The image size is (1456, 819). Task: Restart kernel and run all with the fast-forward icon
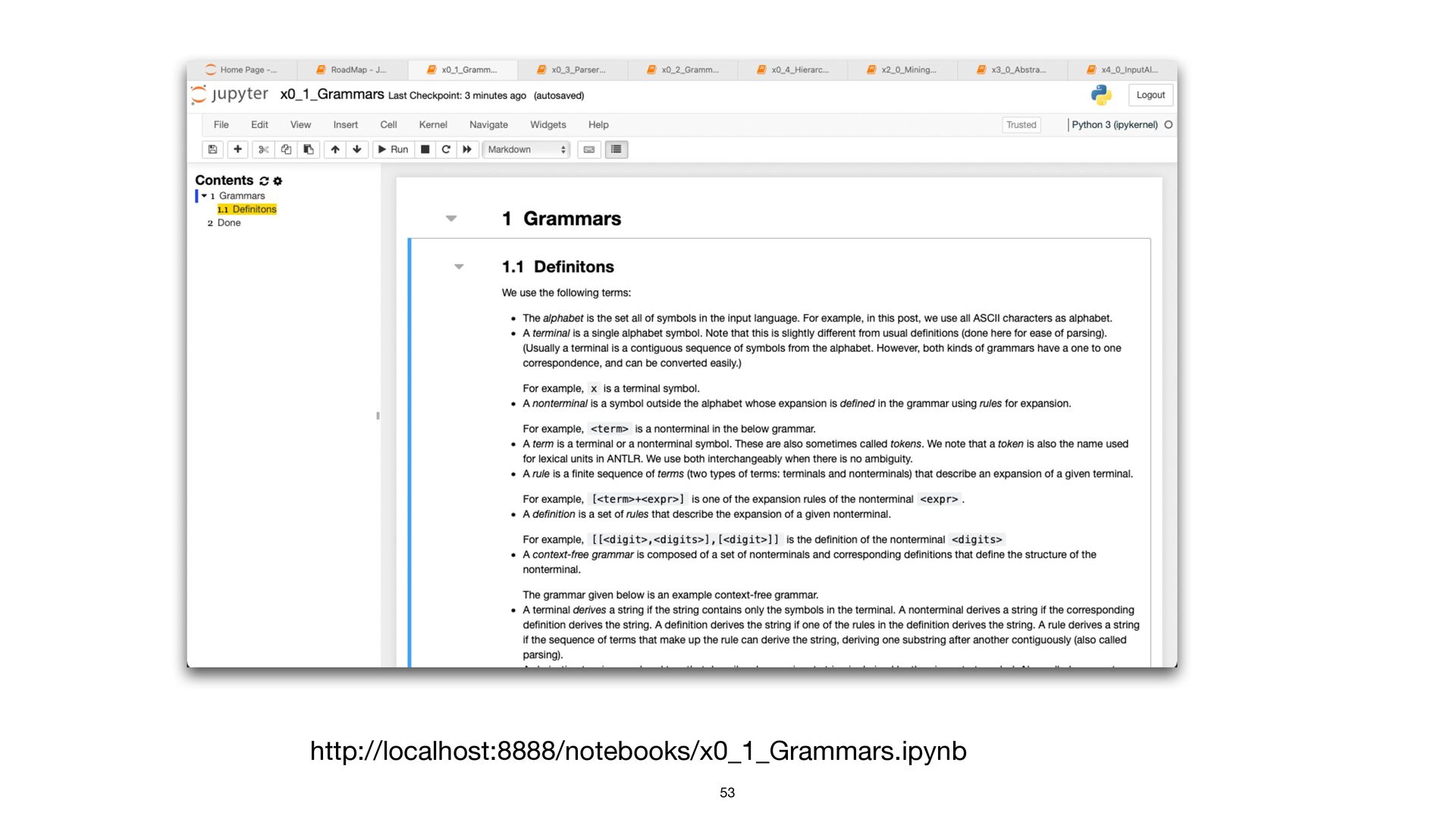(x=467, y=149)
